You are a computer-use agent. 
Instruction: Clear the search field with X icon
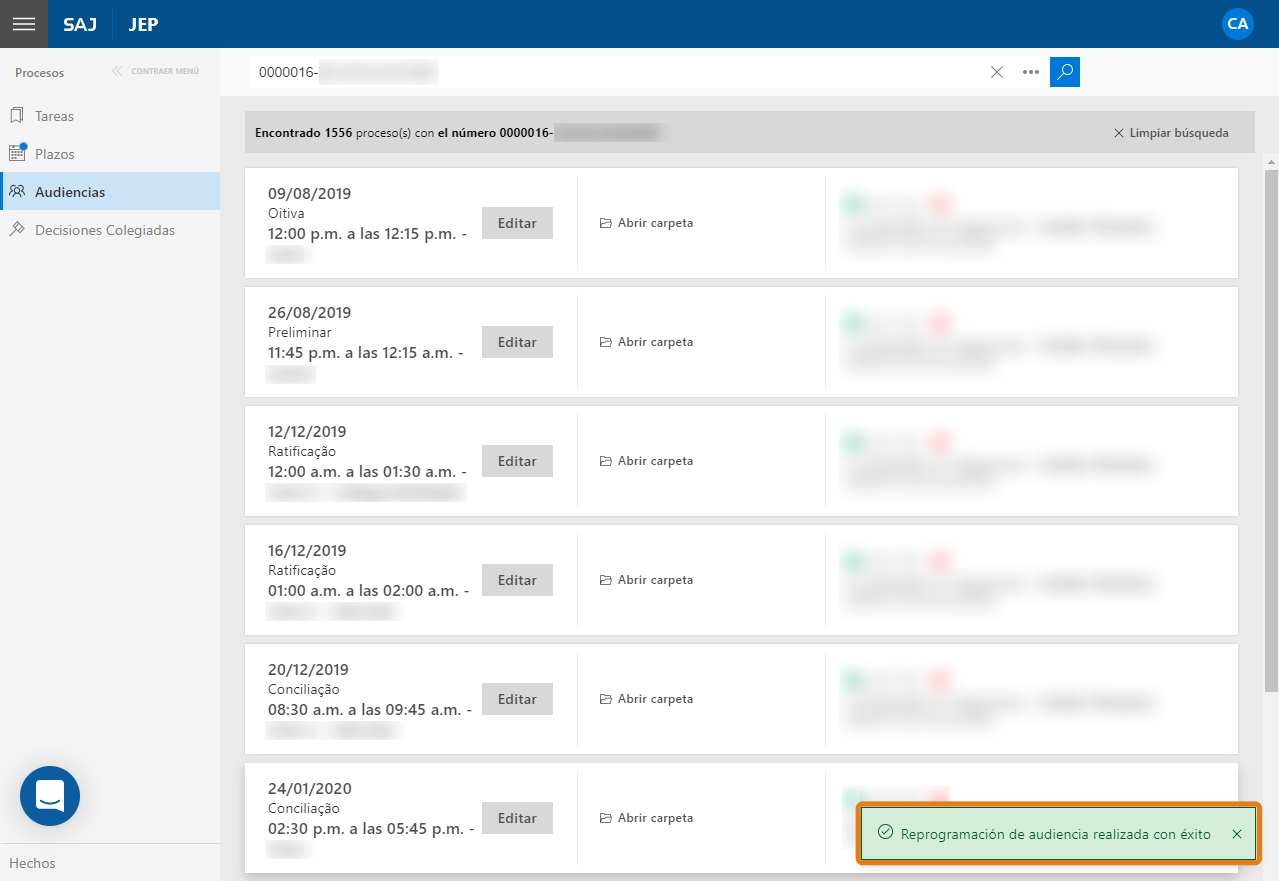point(996,72)
